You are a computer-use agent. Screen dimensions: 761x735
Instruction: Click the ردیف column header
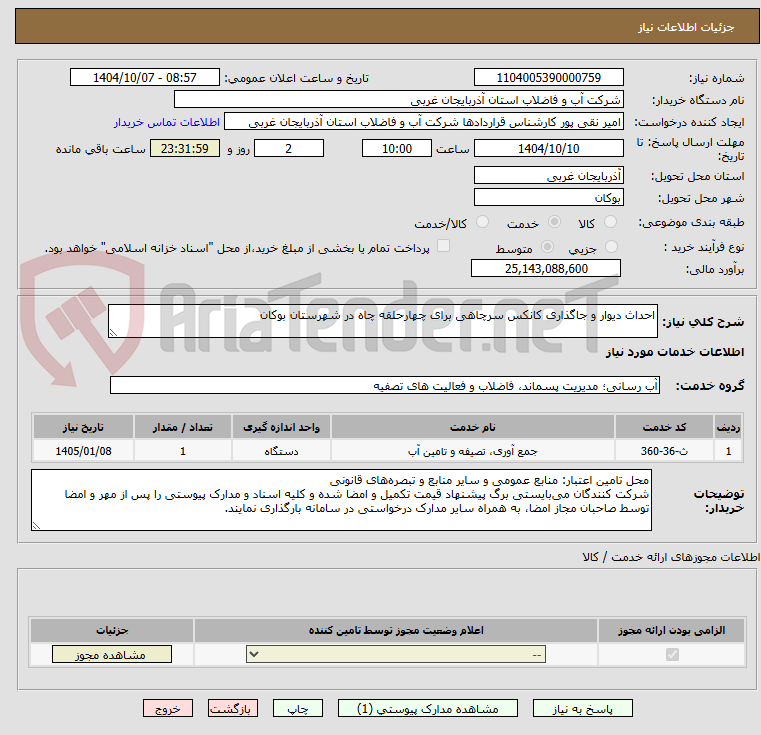[728, 427]
